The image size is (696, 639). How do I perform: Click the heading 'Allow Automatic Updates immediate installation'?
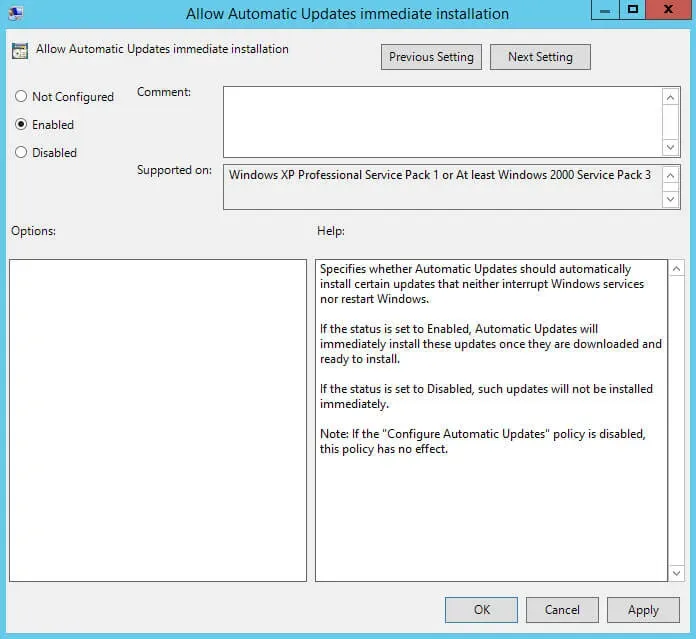pos(162,49)
